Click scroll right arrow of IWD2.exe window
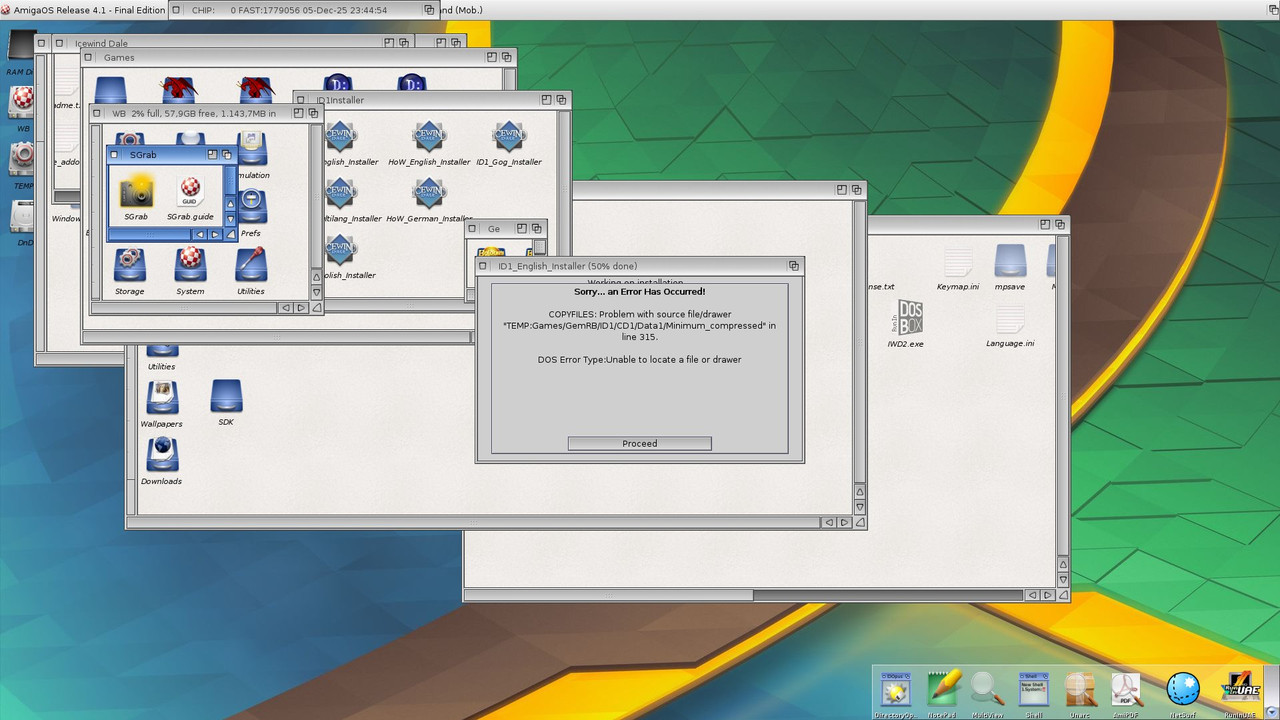Viewport: 1280px width, 720px height. pyautogui.click(x=1048, y=595)
